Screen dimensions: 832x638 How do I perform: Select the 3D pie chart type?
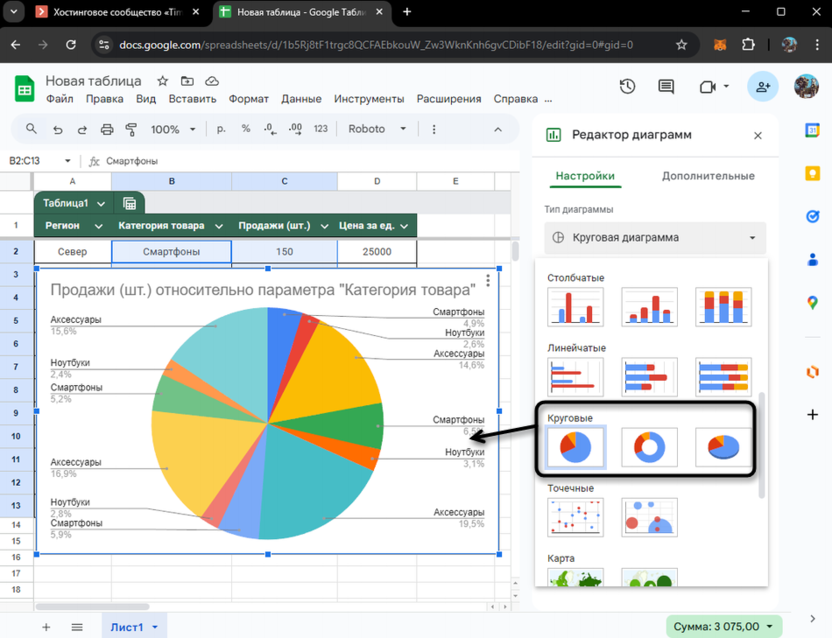(x=723, y=447)
